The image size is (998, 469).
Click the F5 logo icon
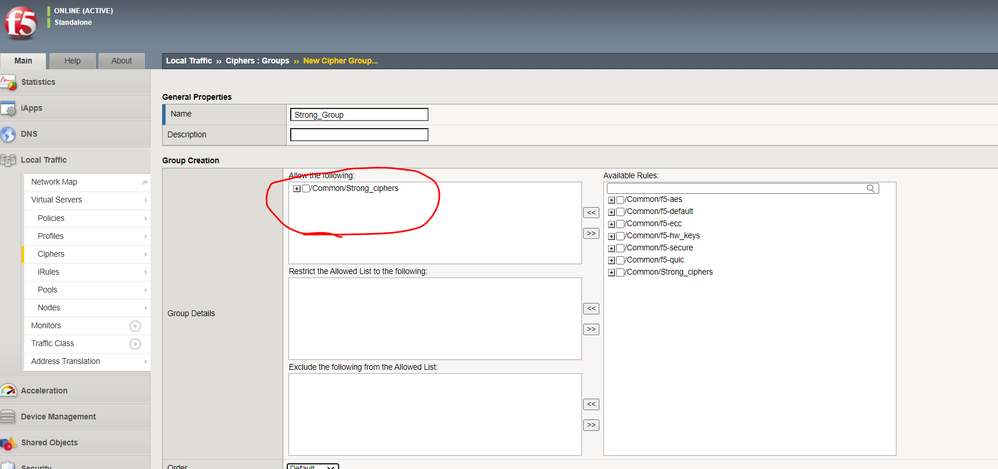pyautogui.click(x=20, y=24)
